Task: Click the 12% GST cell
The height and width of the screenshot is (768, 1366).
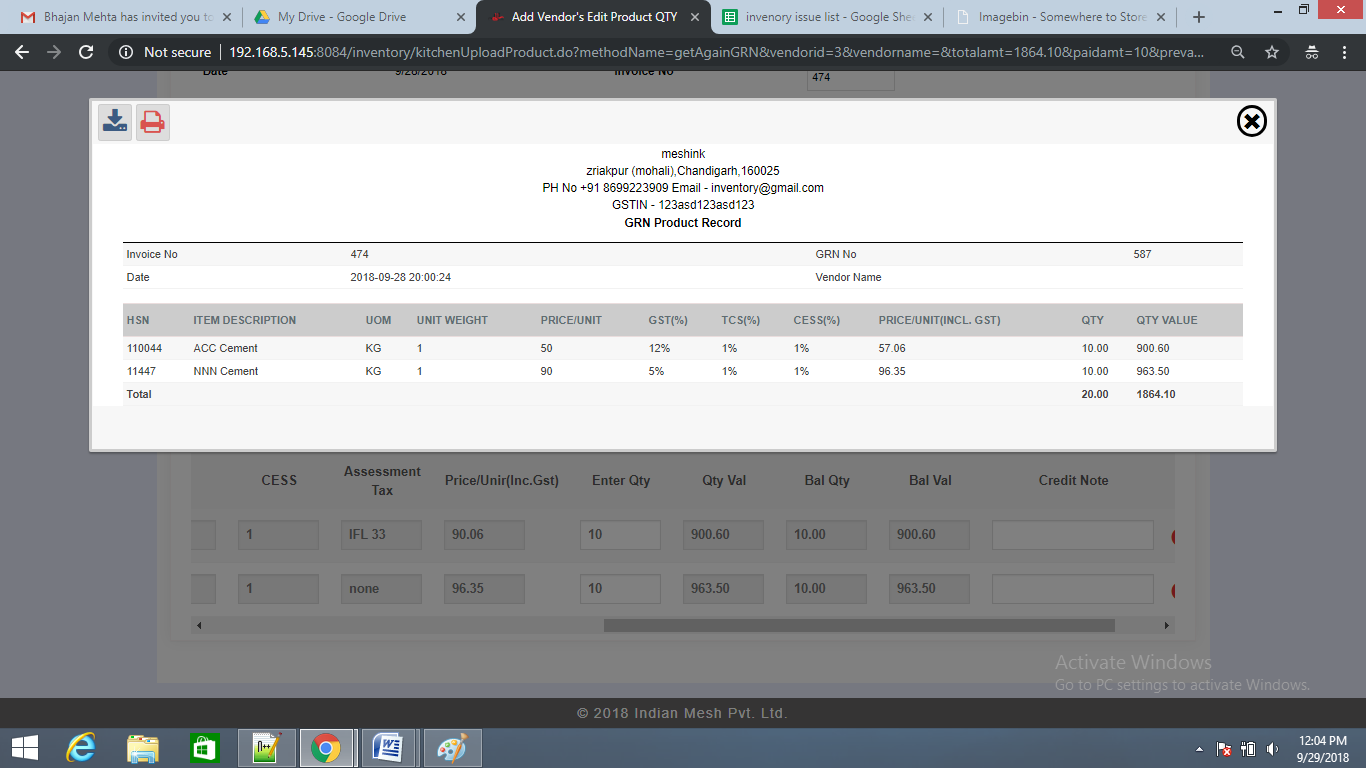Action: click(659, 348)
